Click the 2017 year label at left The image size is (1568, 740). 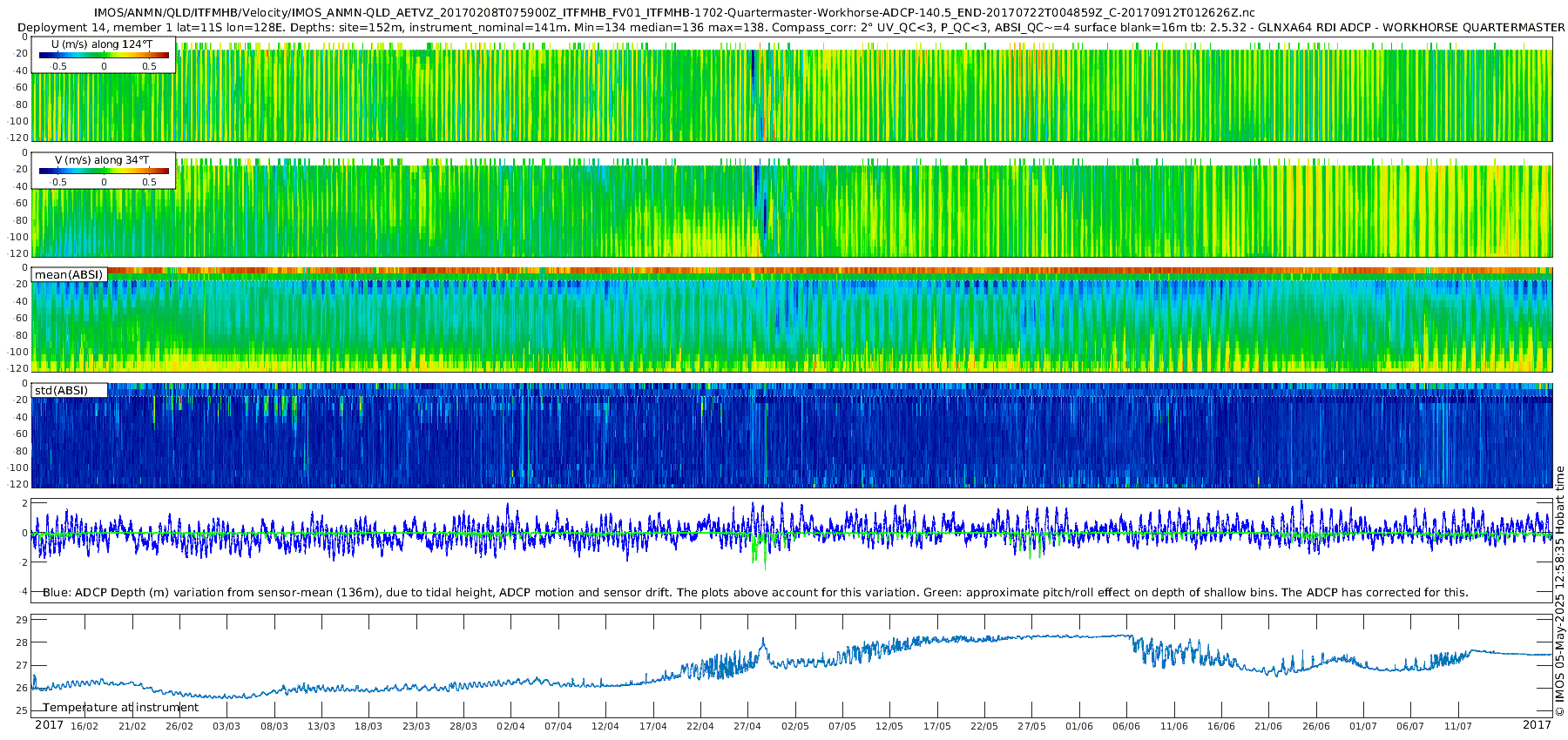coord(49,725)
